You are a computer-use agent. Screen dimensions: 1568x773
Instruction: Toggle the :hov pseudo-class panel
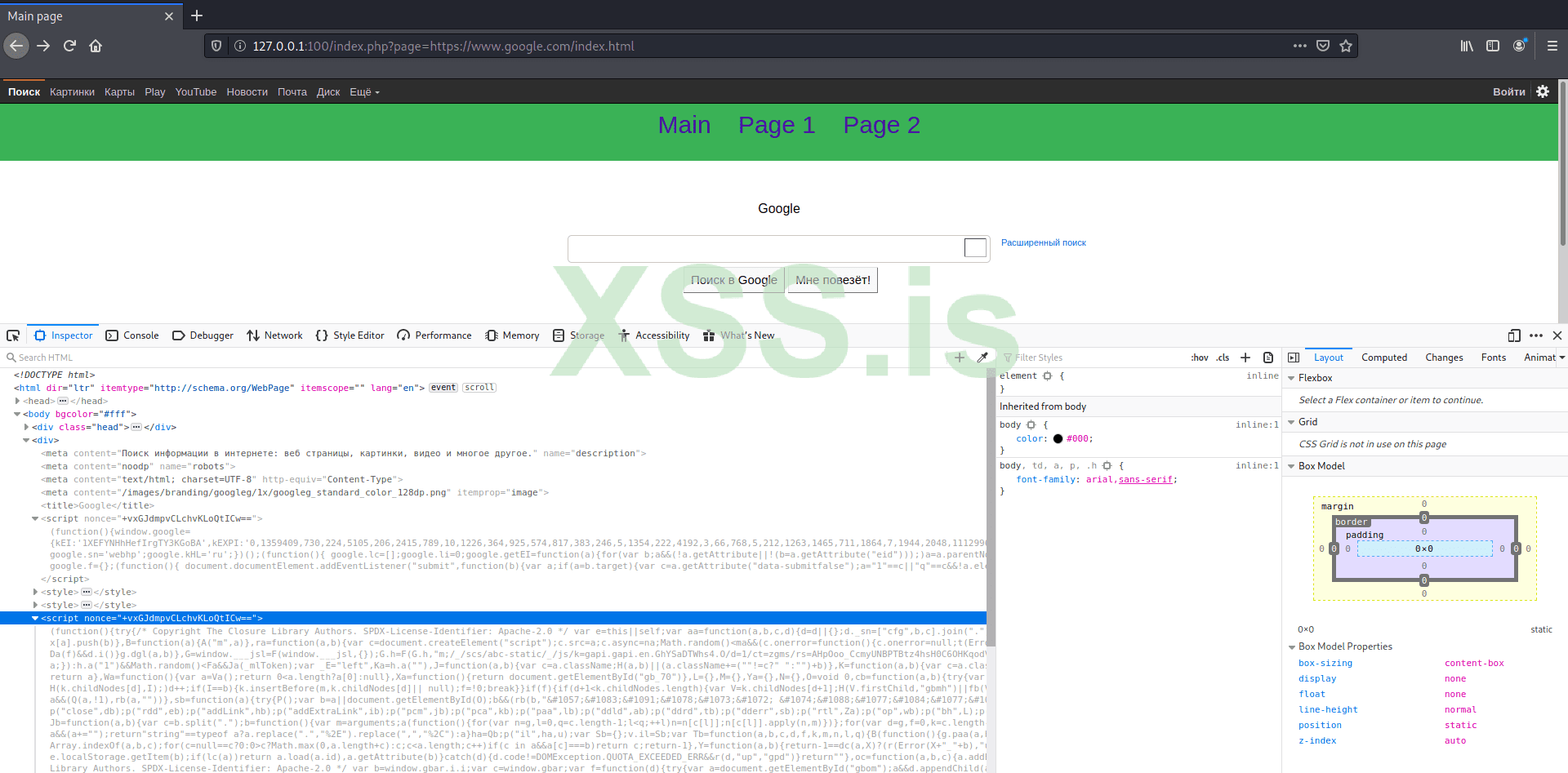1200,358
